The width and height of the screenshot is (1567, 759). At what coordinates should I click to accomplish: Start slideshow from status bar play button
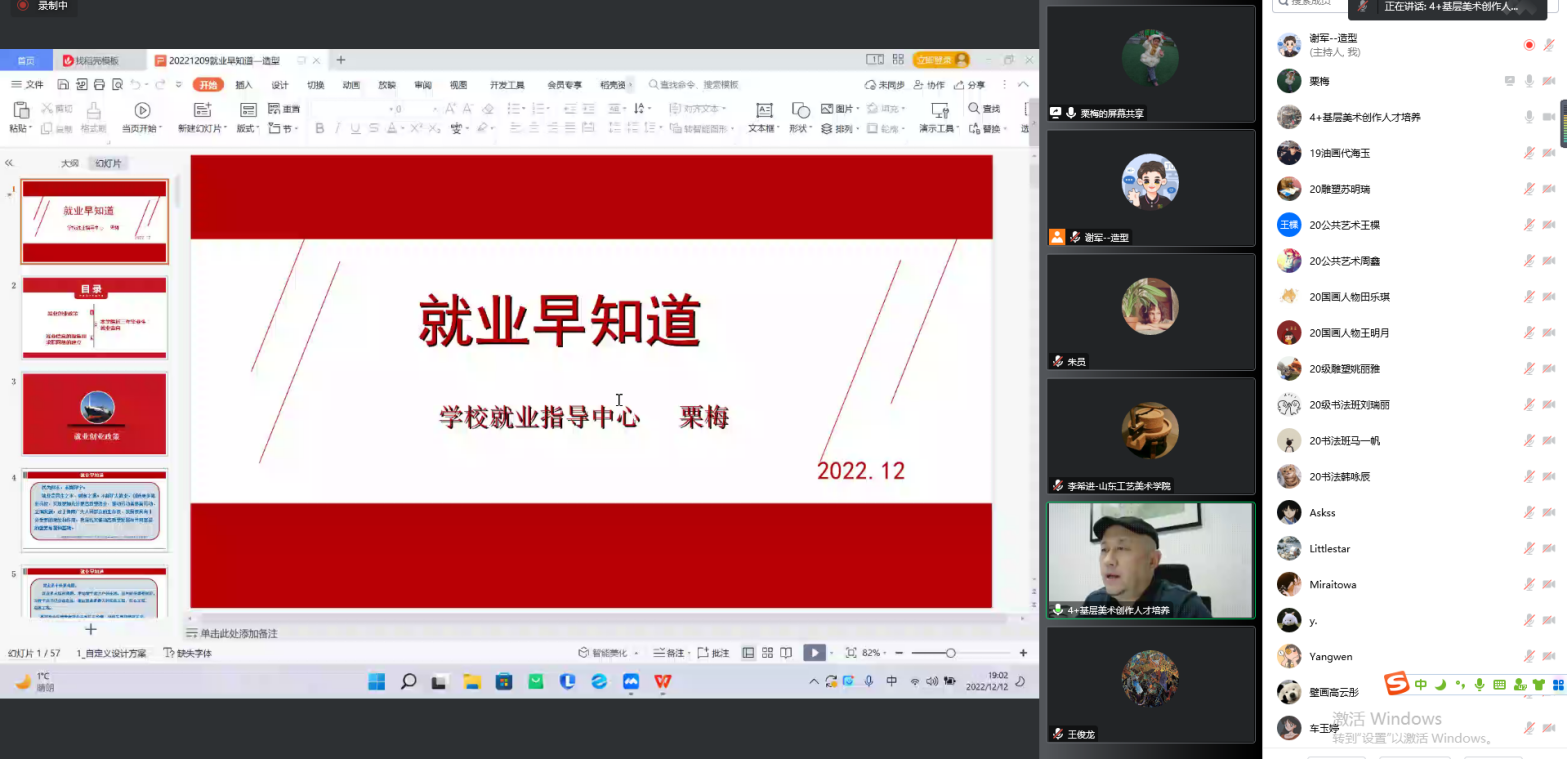(x=814, y=653)
